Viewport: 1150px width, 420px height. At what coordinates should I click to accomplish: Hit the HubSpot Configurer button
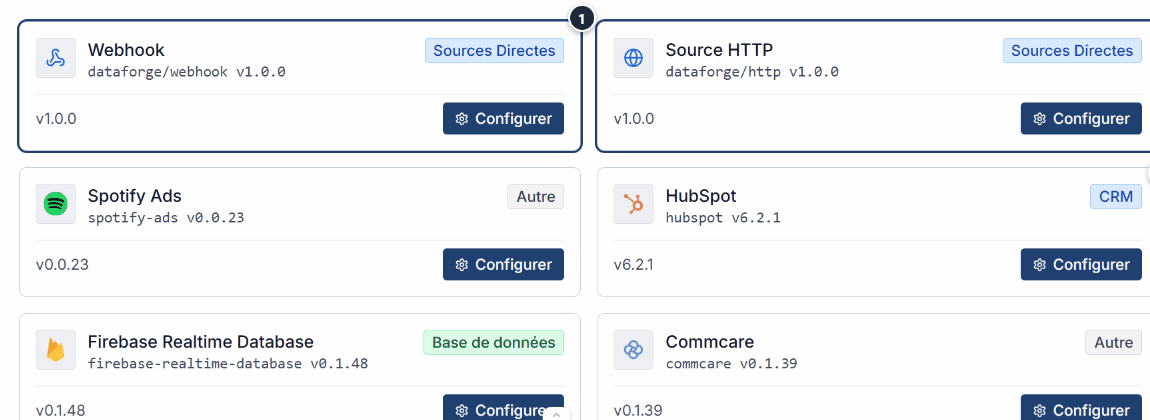click(x=1080, y=264)
